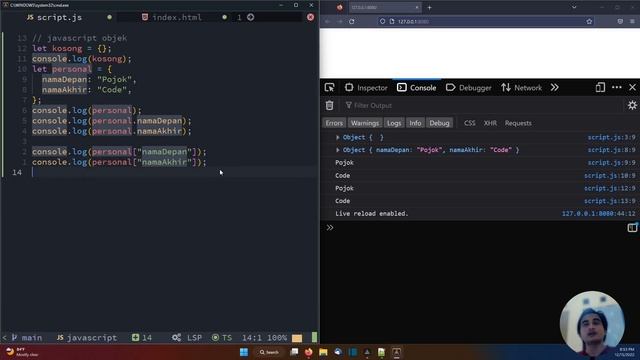Switch to the Network tab
This screenshot has height=360, width=640.
pos(522,88)
